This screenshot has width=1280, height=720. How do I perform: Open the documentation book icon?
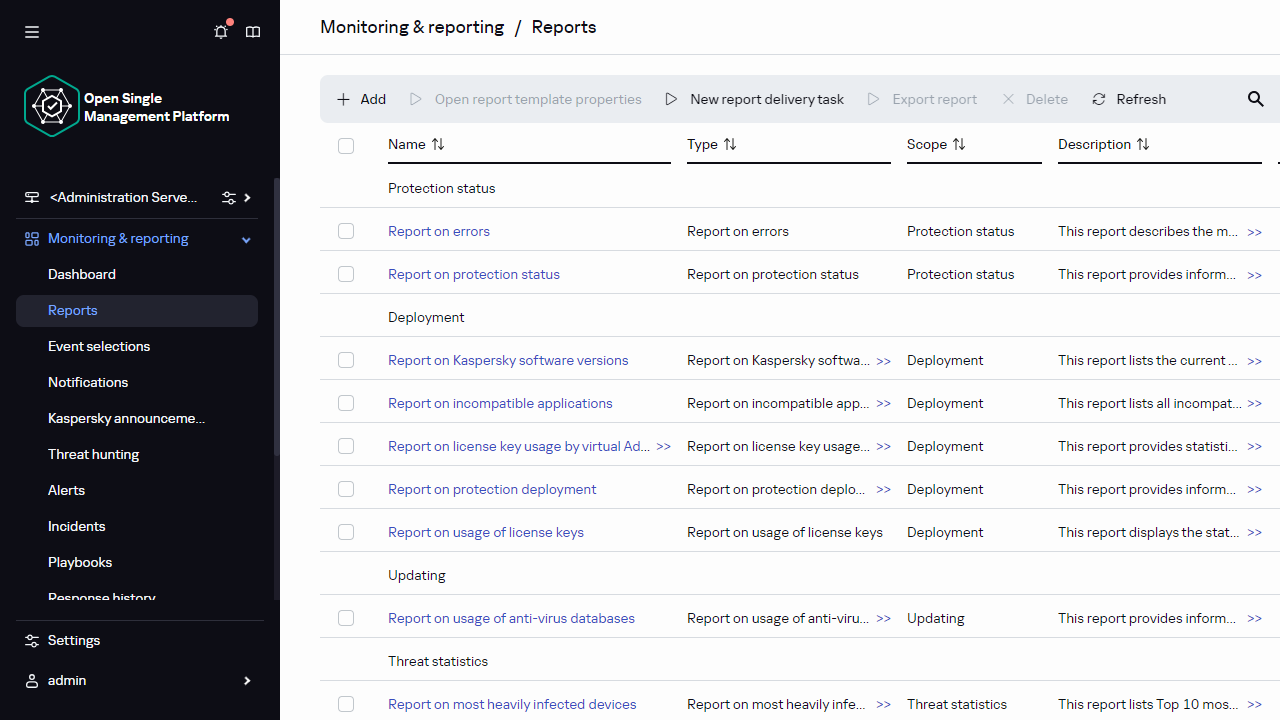click(253, 32)
